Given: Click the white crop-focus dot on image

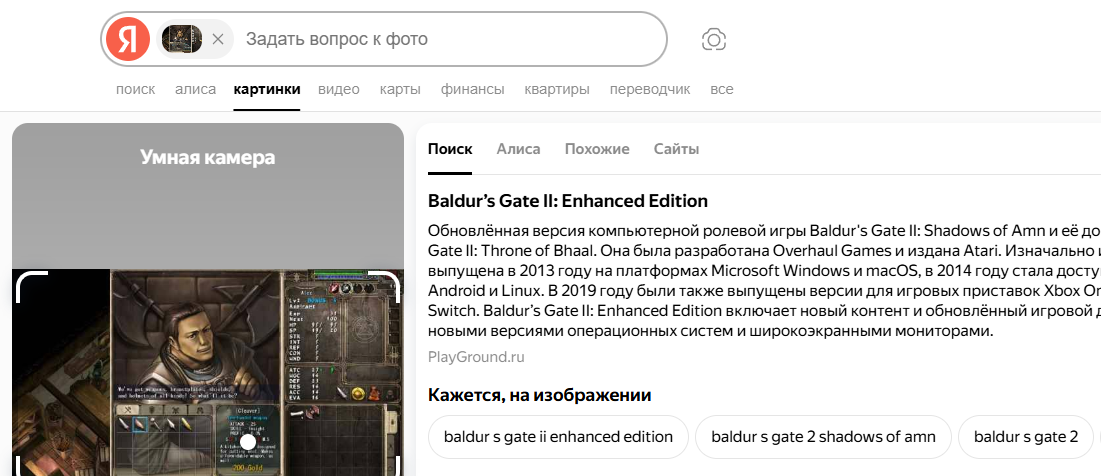Looking at the screenshot, I should coord(249,442).
